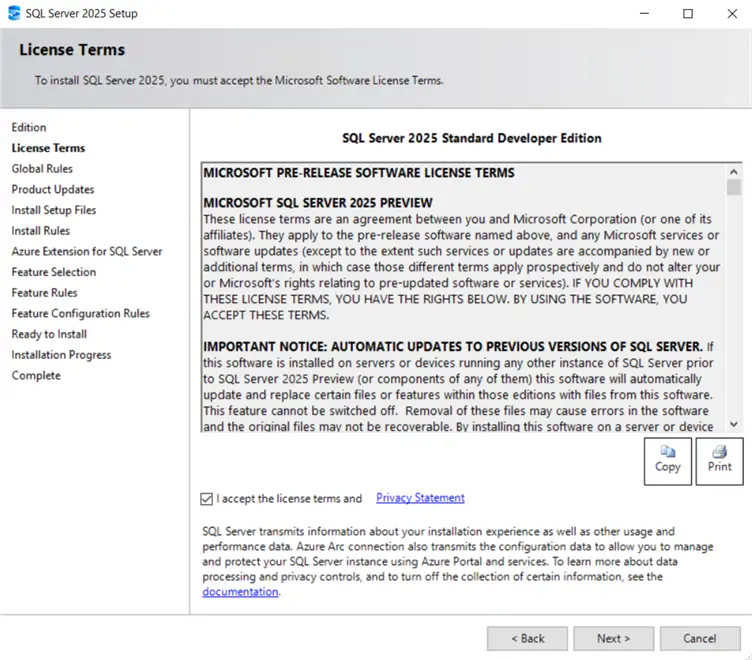Select the Install Rules step
This screenshot has width=752, height=660.
[41, 230]
